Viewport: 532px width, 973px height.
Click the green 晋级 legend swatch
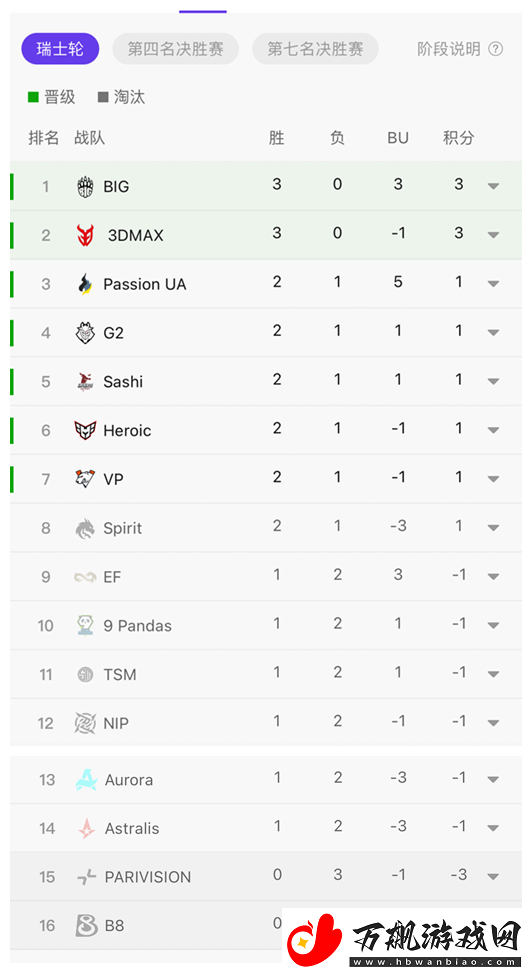click(x=34, y=97)
